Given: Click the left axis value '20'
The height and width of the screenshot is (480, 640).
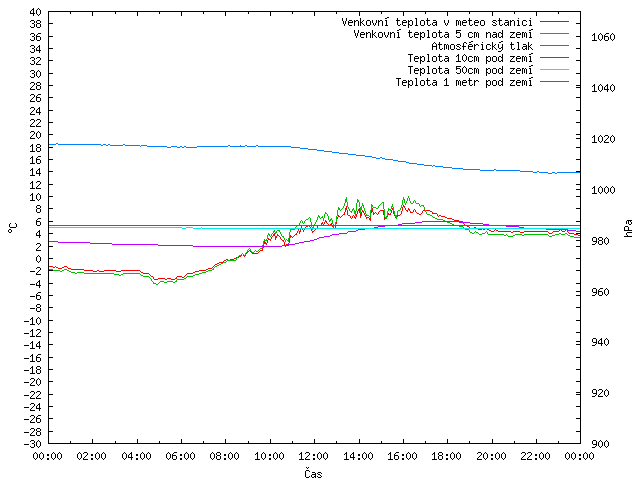Looking at the screenshot, I should [36, 135].
